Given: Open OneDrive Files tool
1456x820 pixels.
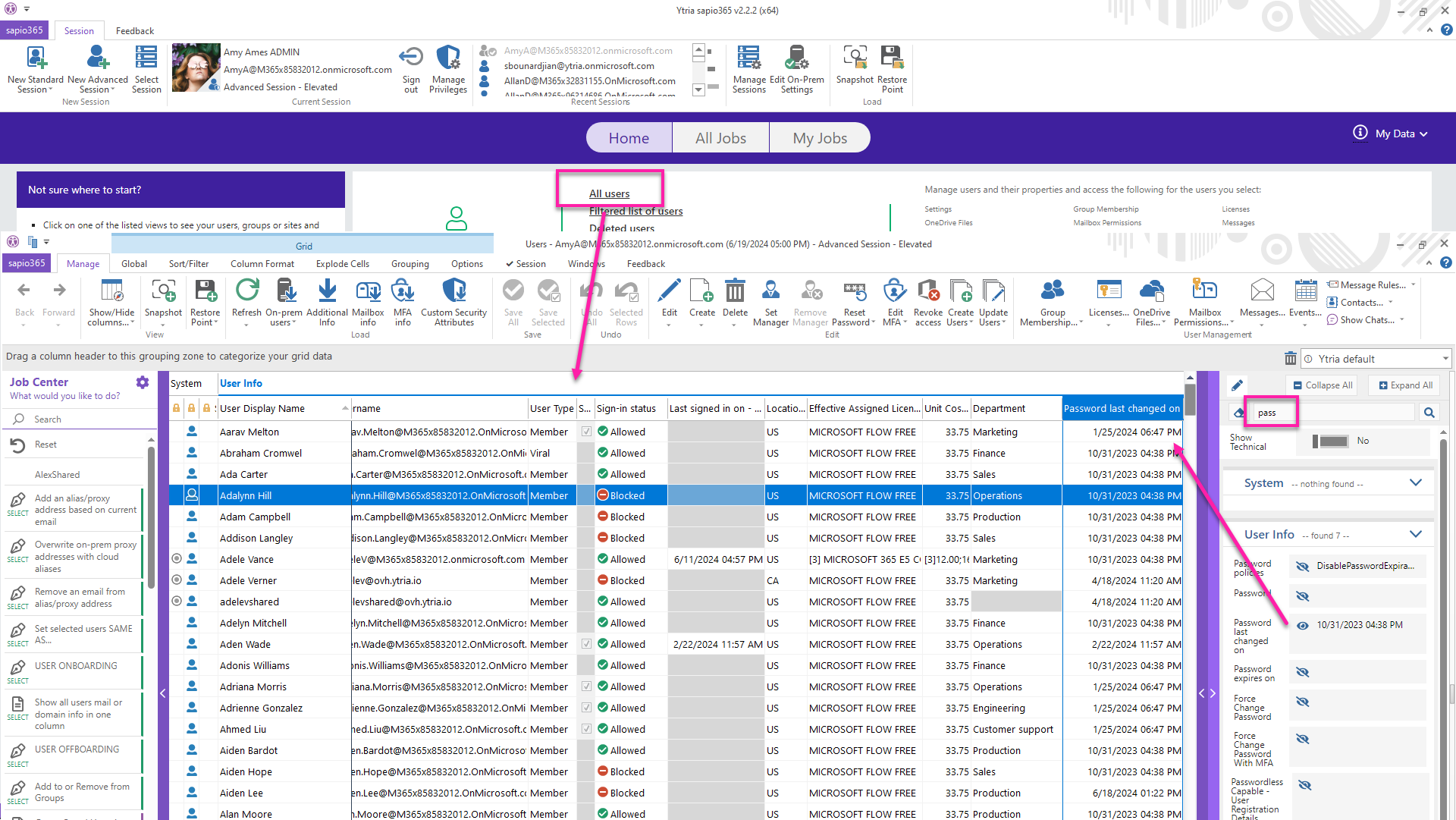Looking at the screenshot, I should (x=1152, y=303).
